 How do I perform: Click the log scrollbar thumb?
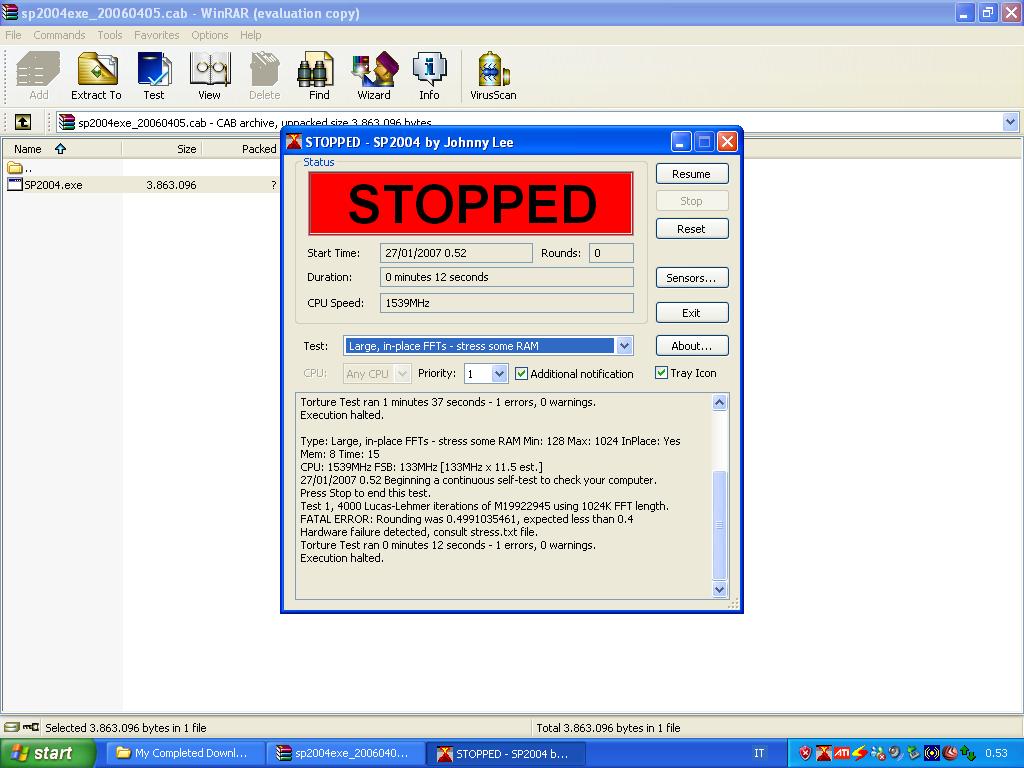coord(719,524)
